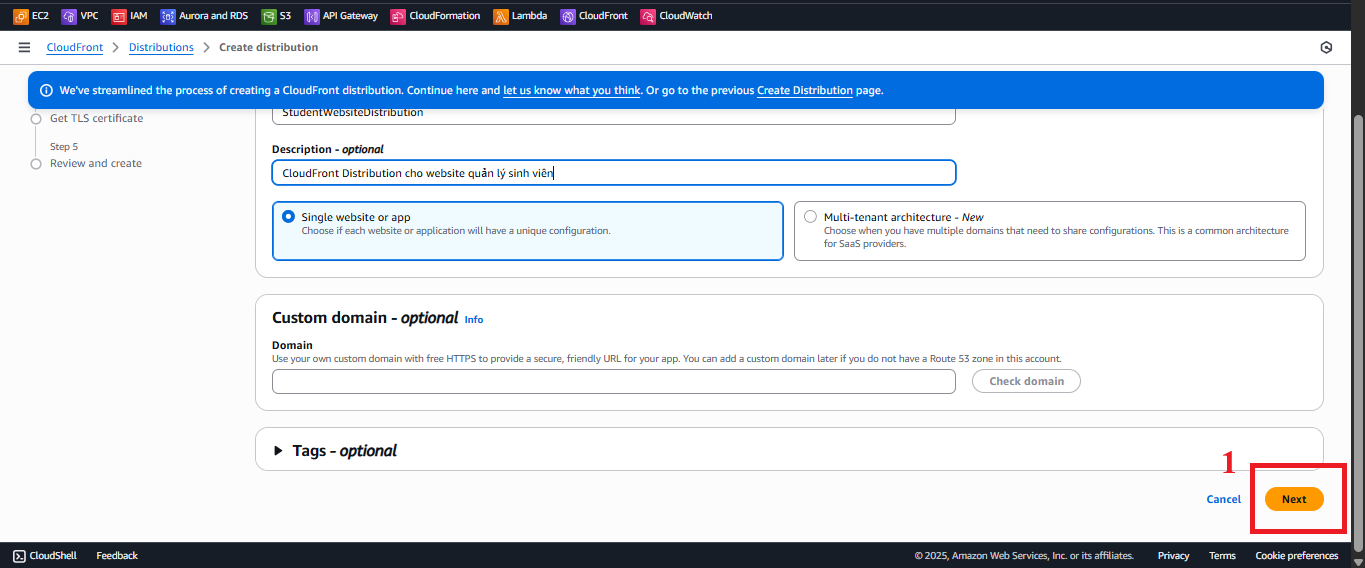Open the CloudFormation shortcut icon
The height and width of the screenshot is (568, 1365).
tap(398, 16)
